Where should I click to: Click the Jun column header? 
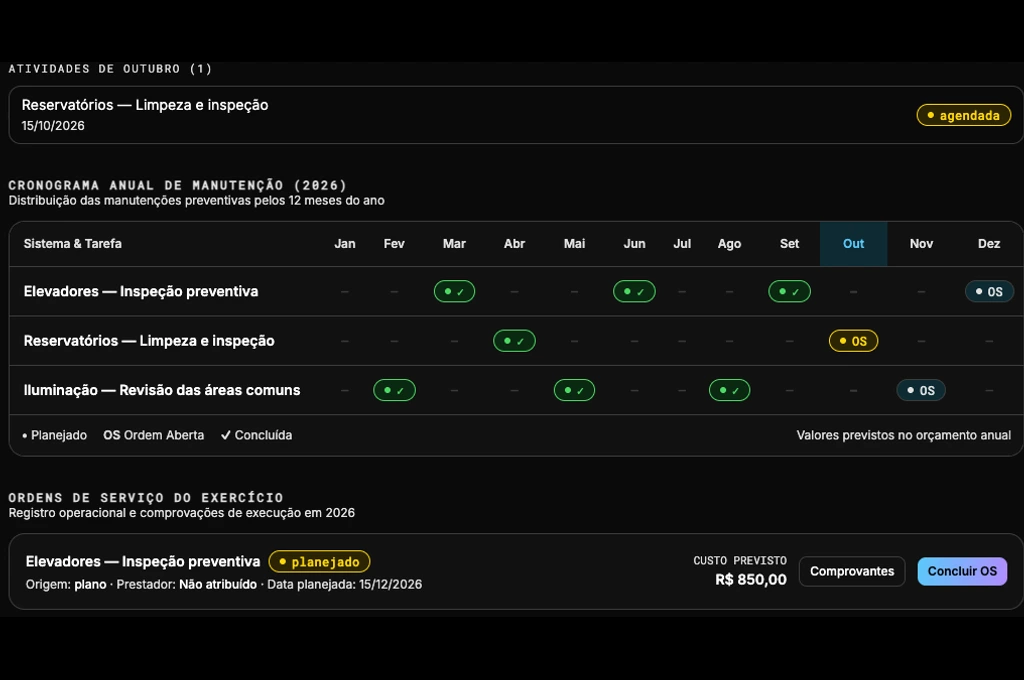[x=634, y=244]
